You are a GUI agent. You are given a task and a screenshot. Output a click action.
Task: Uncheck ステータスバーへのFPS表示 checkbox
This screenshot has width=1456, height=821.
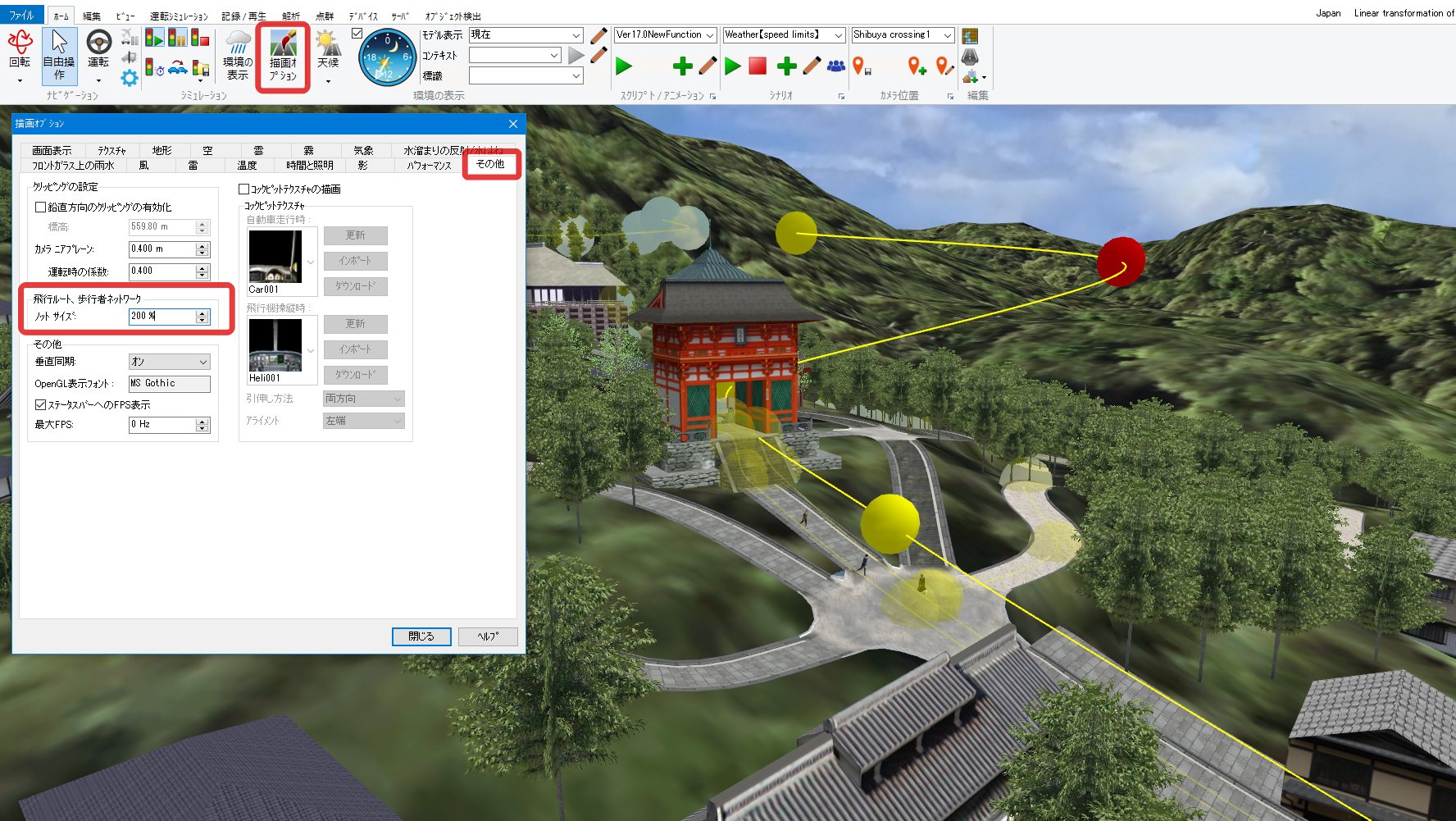click(x=40, y=405)
